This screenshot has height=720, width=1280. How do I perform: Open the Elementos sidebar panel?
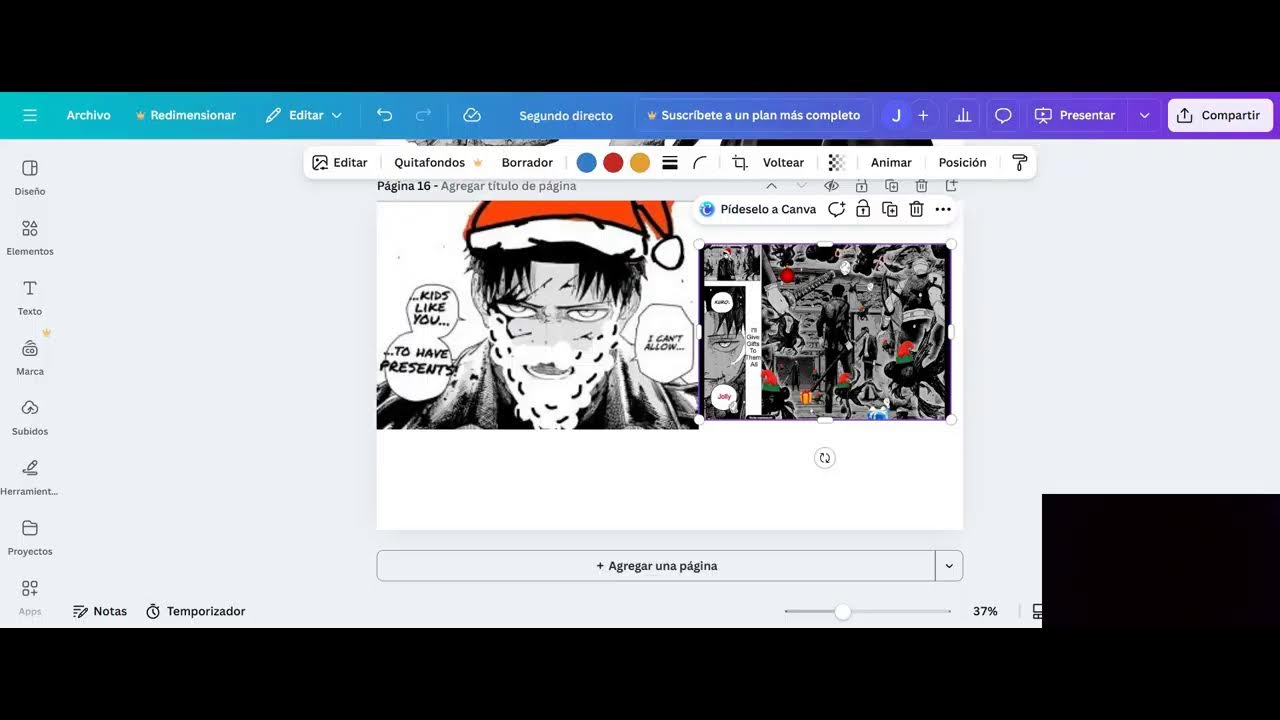pyautogui.click(x=30, y=237)
